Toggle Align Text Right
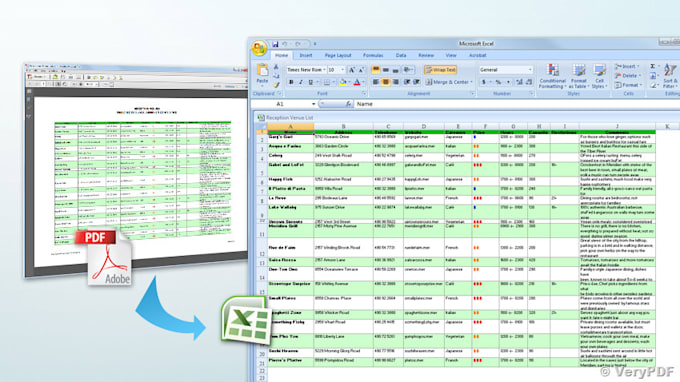 [395, 82]
